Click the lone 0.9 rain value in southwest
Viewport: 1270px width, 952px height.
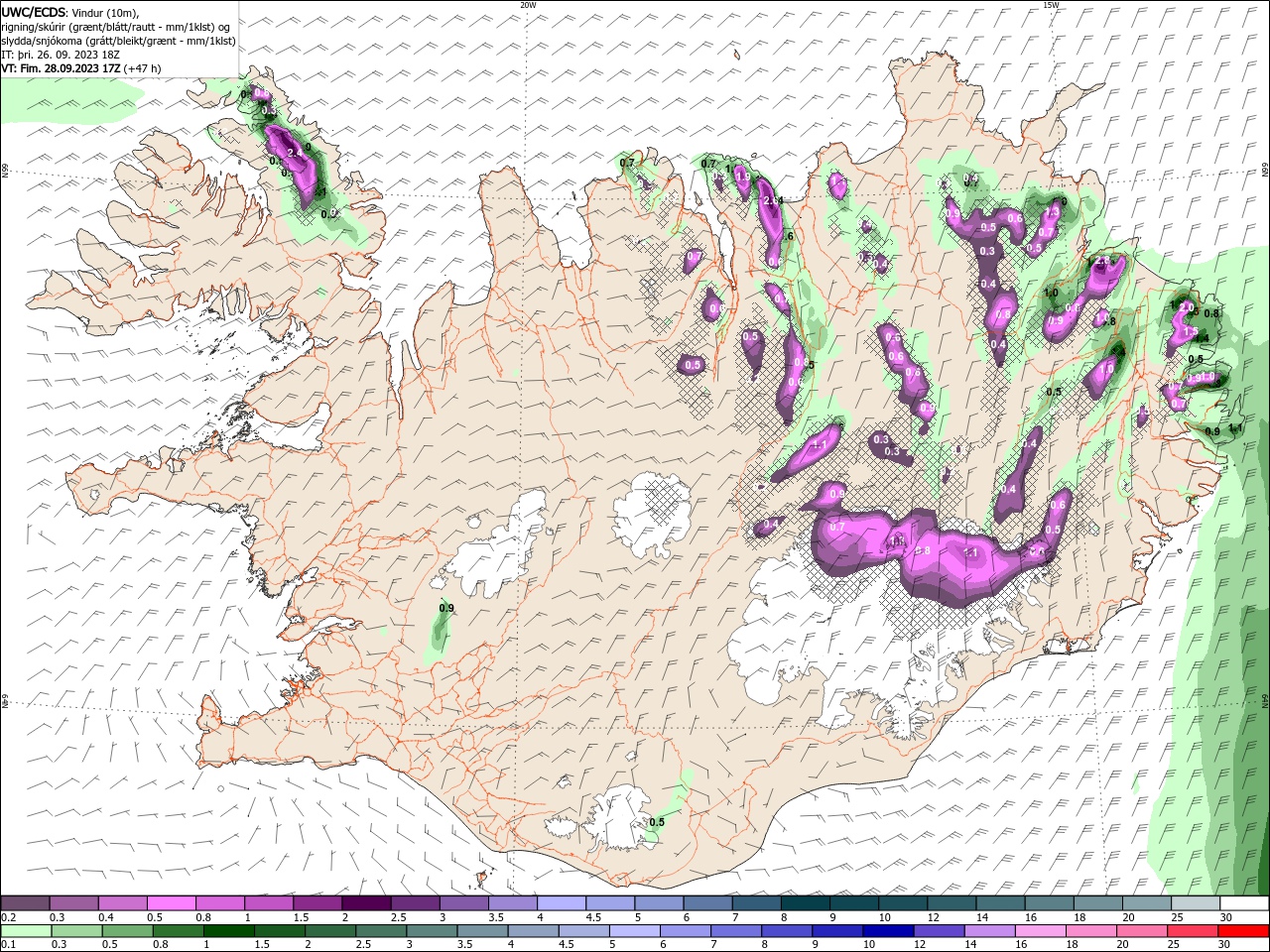(445, 608)
